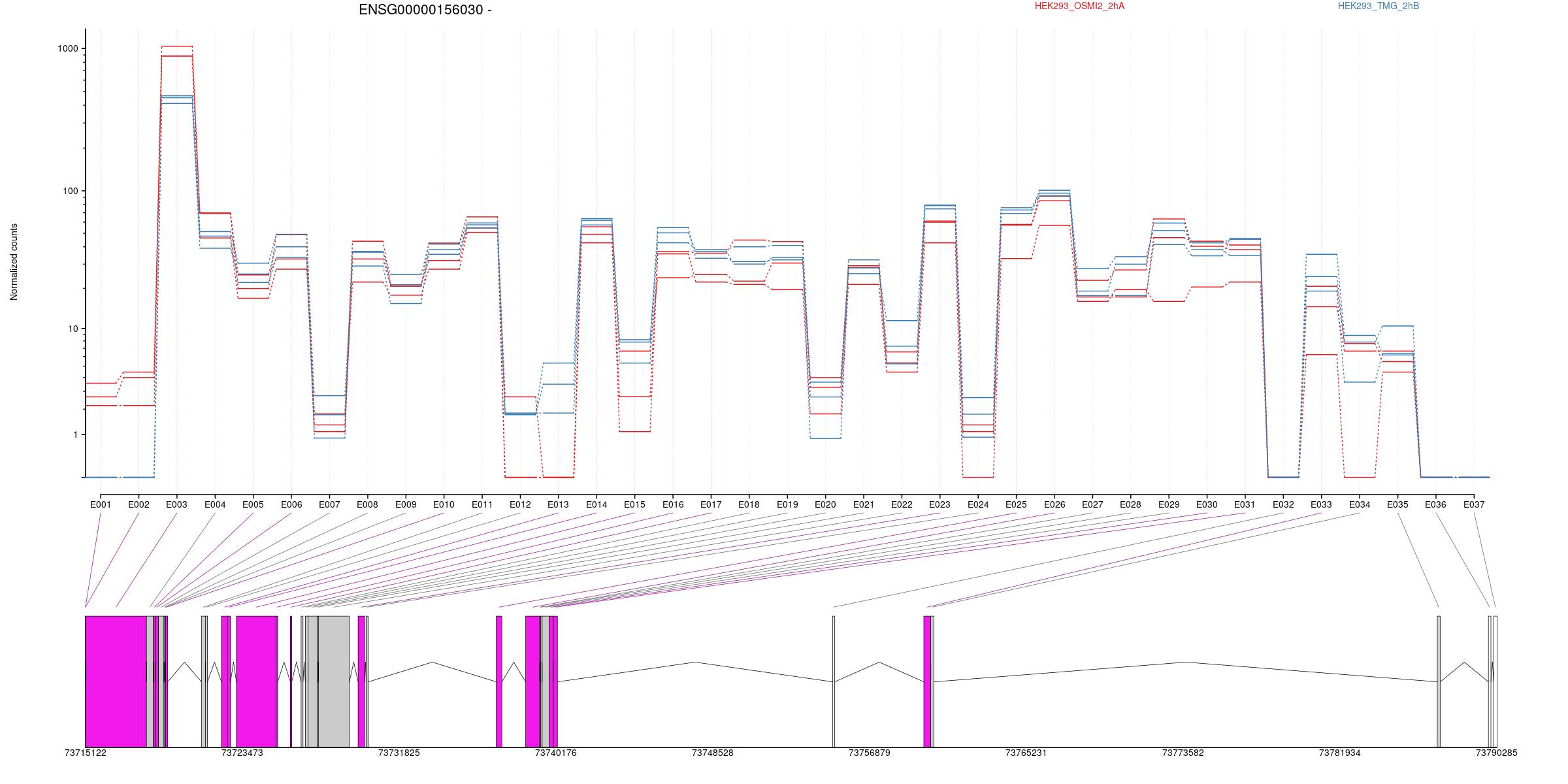Click the E003 expression peak near 1000

point(176,47)
